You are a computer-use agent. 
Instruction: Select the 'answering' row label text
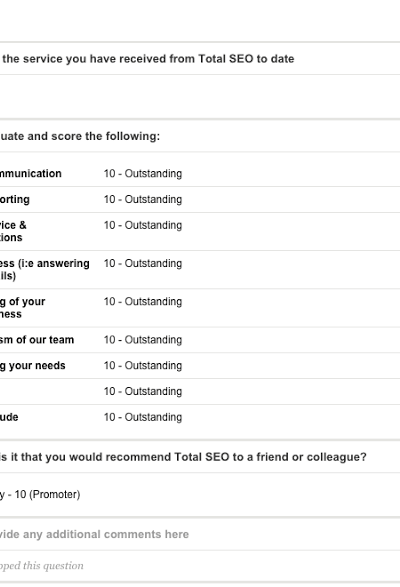point(45,270)
